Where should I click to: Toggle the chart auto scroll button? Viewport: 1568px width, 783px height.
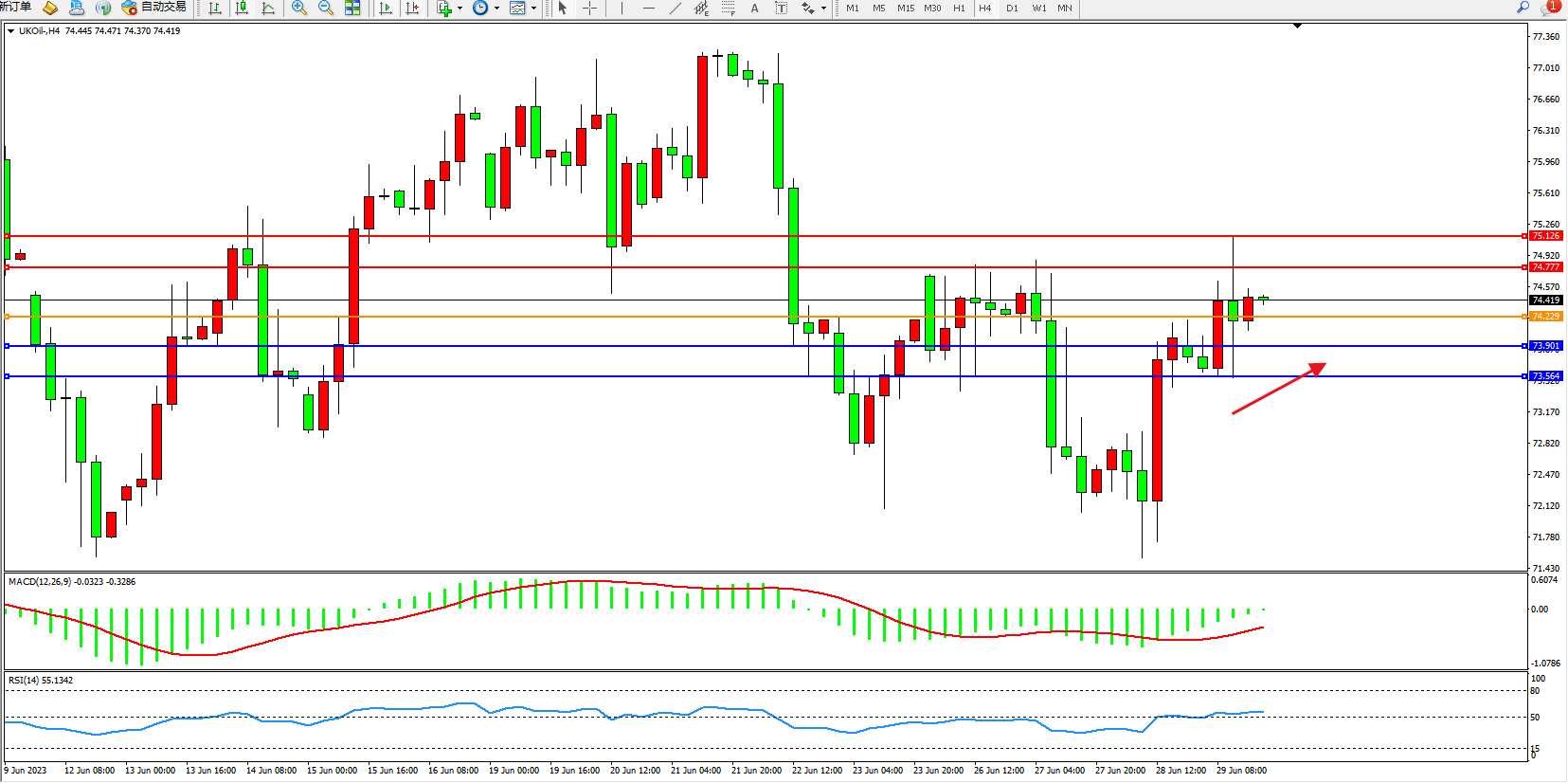[x=386, y=8]
